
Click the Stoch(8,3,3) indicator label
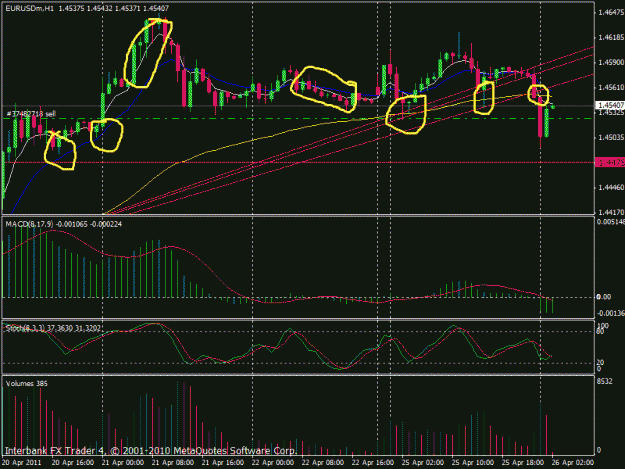point(53,328)
